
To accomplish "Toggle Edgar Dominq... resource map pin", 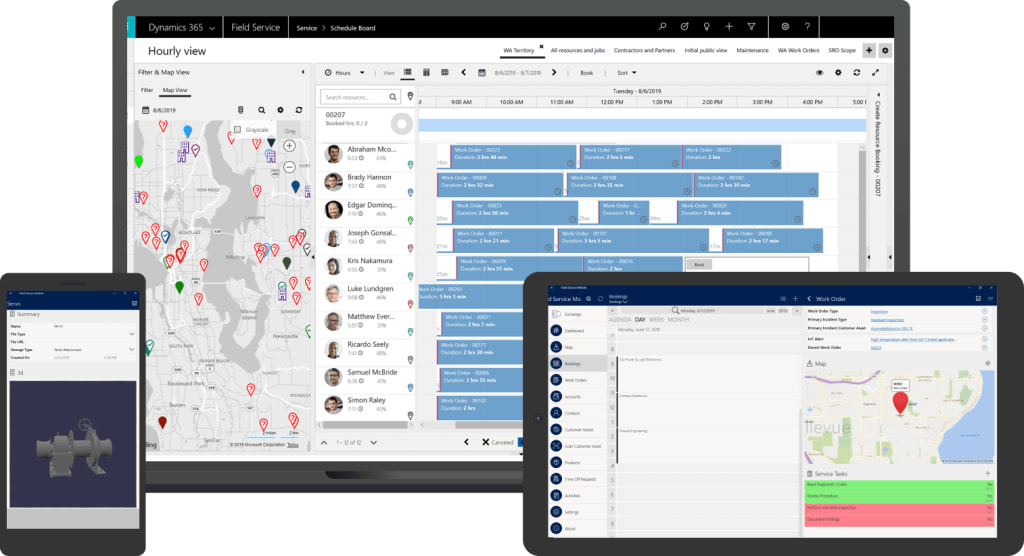I will point(410,220).
